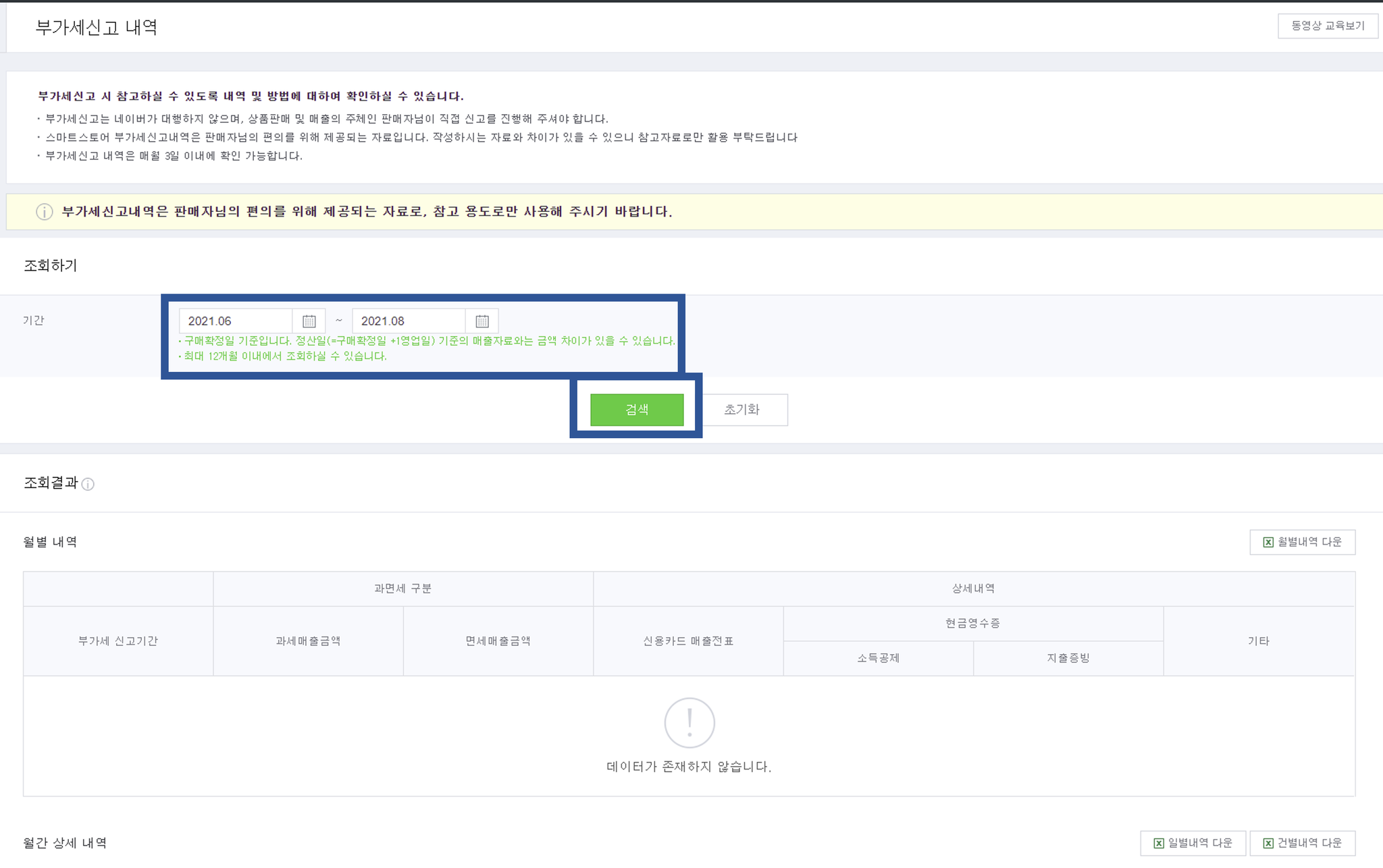Image resolution: width=1383 pixels, height=868 pixels.
Task: Click the 상세내역 group header
Action: pos(974,589)
